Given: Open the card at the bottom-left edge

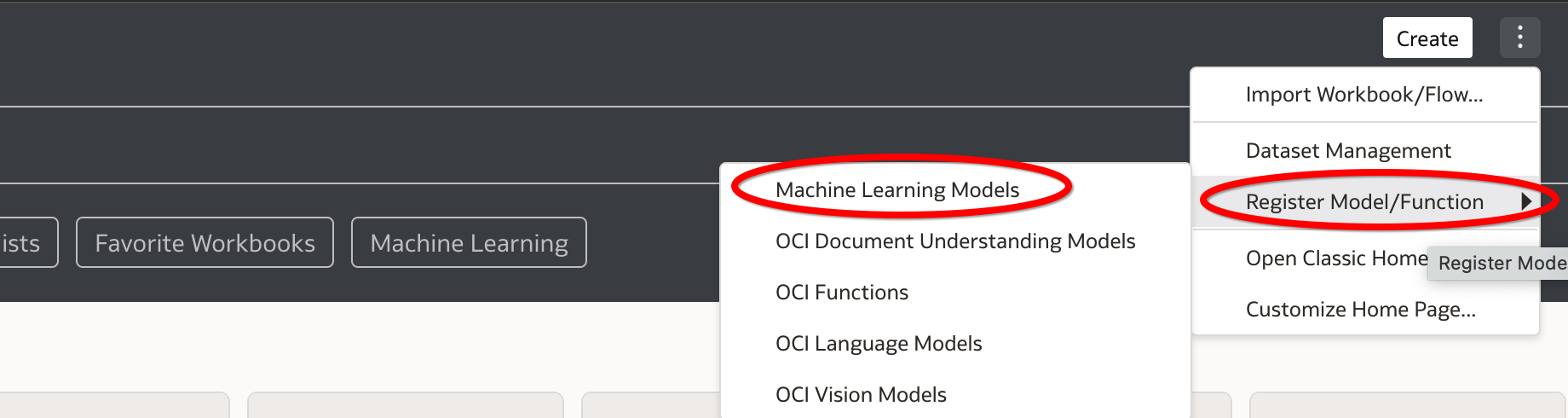Looking at the screenshot, I should tap(111, 406).
